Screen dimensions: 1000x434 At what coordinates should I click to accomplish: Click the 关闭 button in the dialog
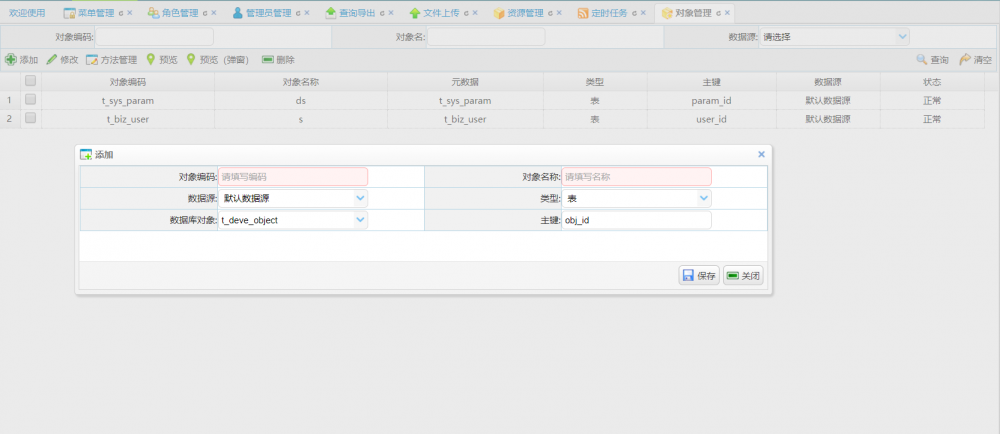pos(743,275)
